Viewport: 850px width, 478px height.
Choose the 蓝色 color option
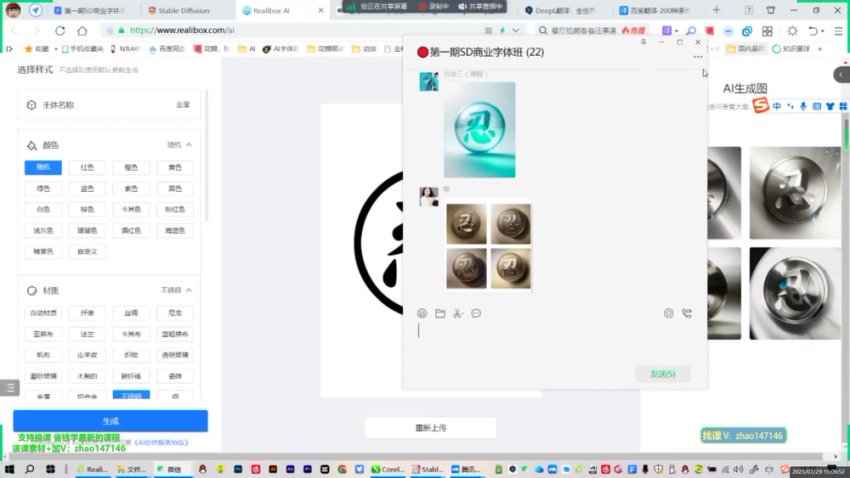(87, 188)
